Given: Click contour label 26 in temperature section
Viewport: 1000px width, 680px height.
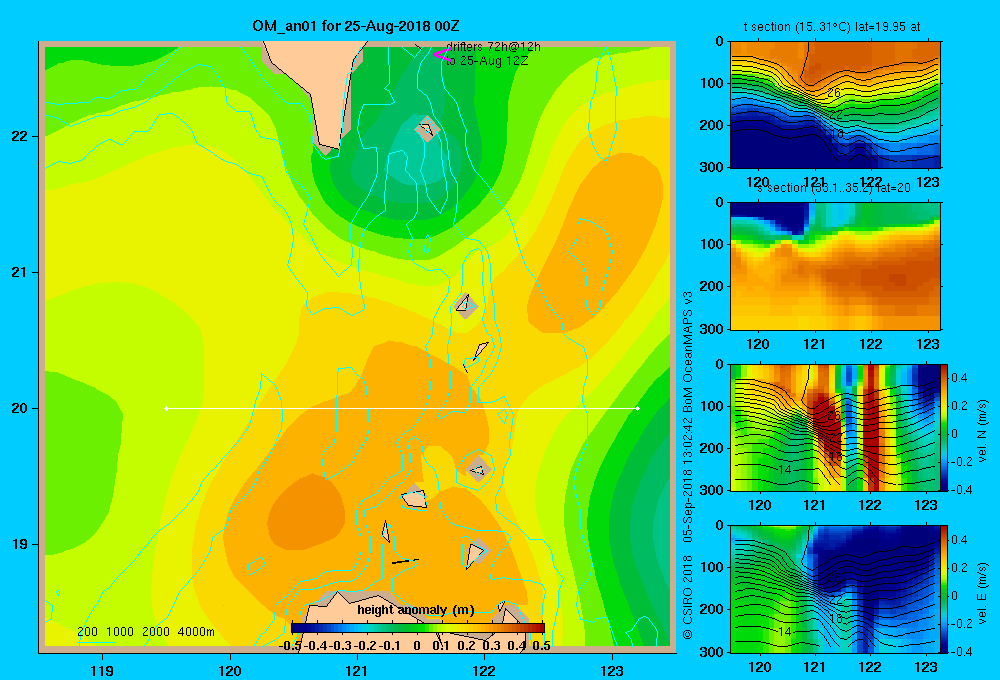Looking at the screenshot, I should coord(834,93).
